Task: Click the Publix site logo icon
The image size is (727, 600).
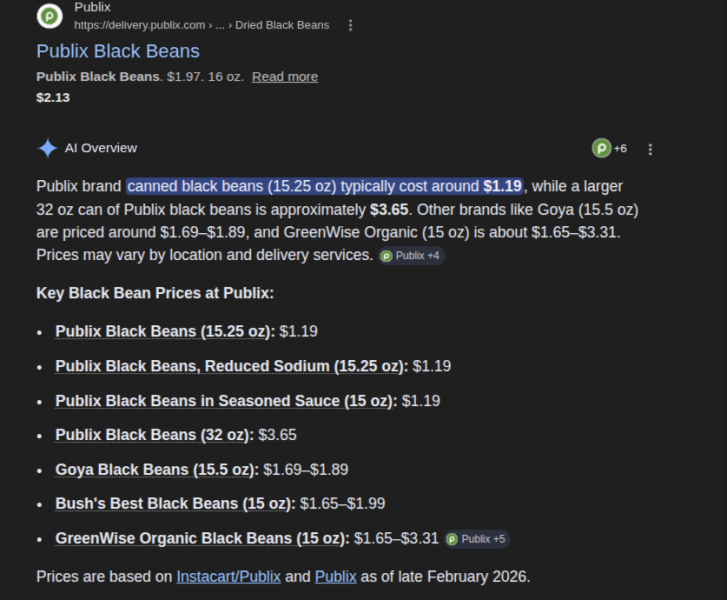Action: [49, 16]
